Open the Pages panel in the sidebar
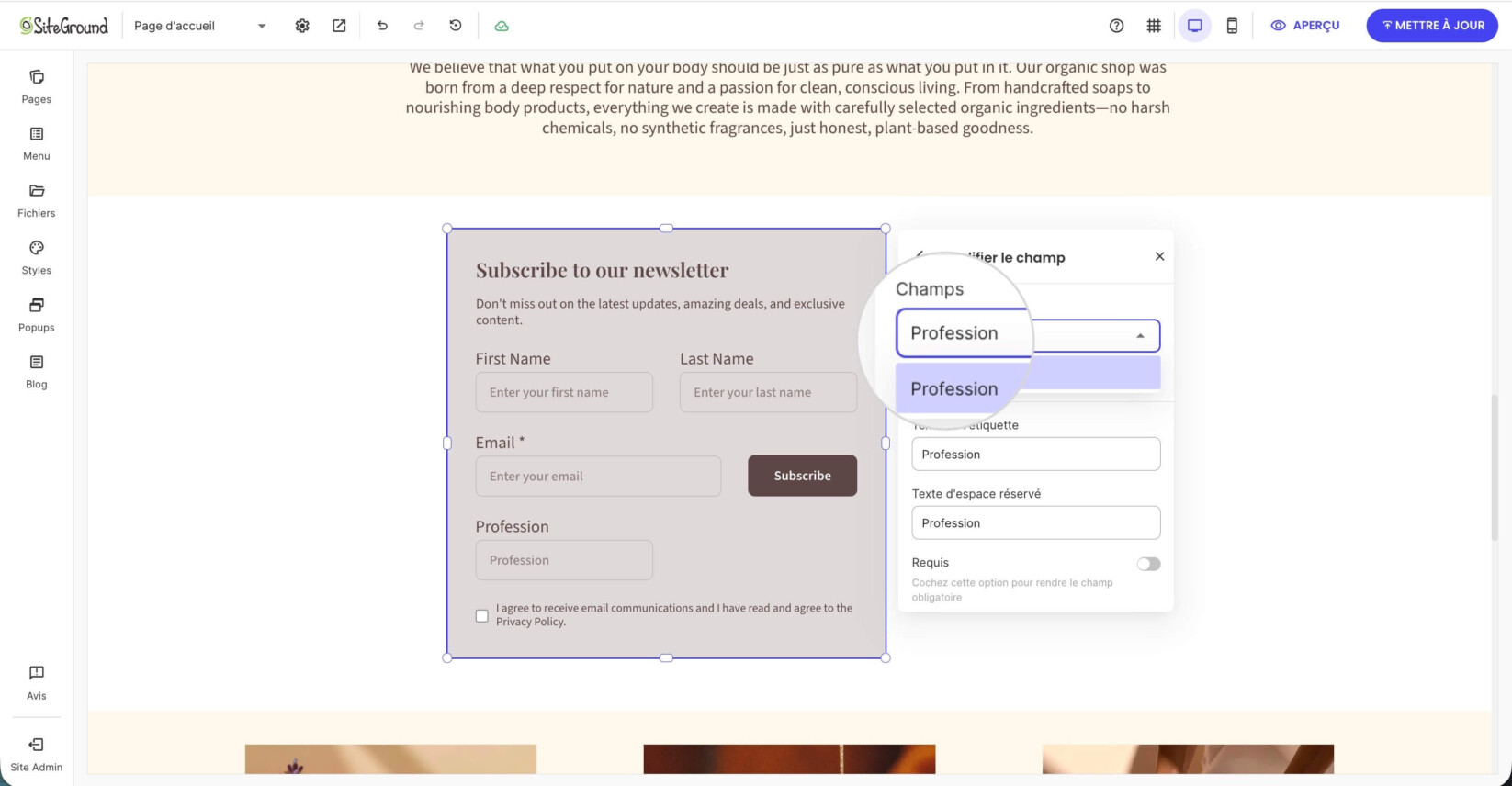 [37, 87]
